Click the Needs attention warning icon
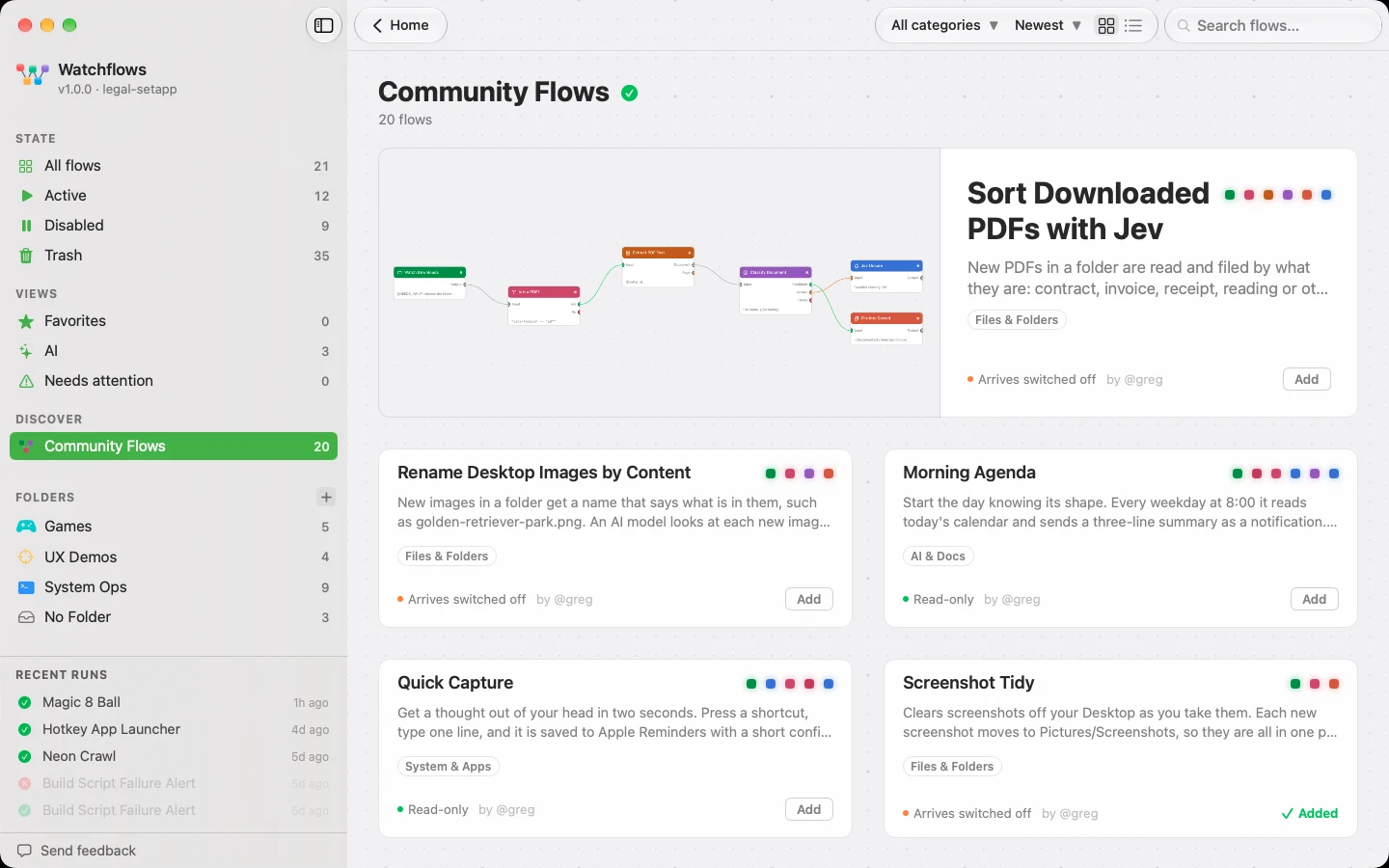The height and width of the screenshot is (868, 1389). (x=26, y=381)
